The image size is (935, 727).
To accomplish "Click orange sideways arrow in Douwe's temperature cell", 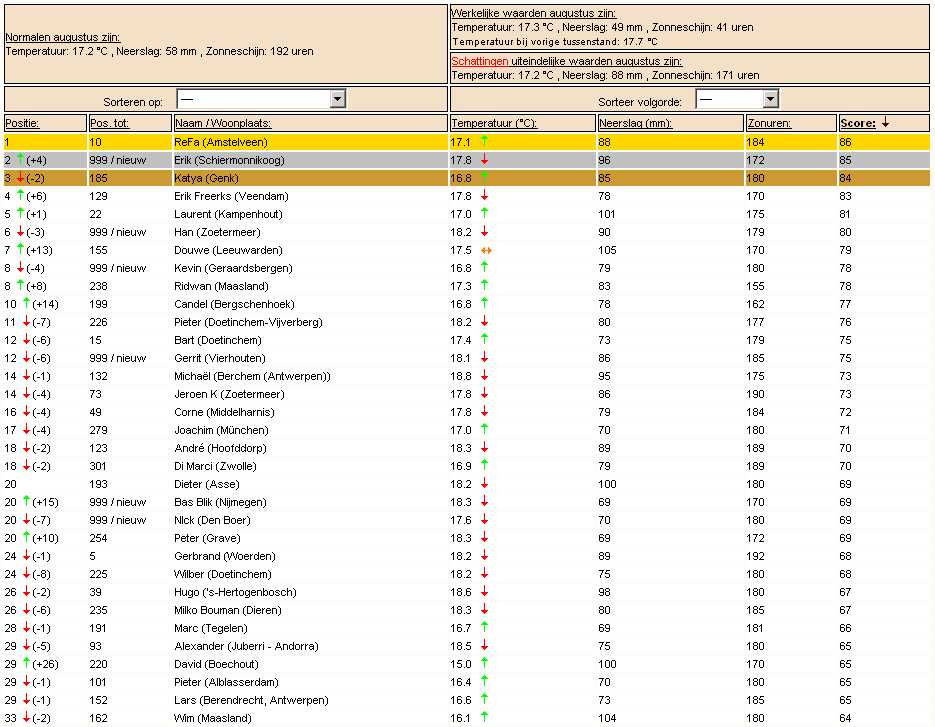I will coord(486,250).
